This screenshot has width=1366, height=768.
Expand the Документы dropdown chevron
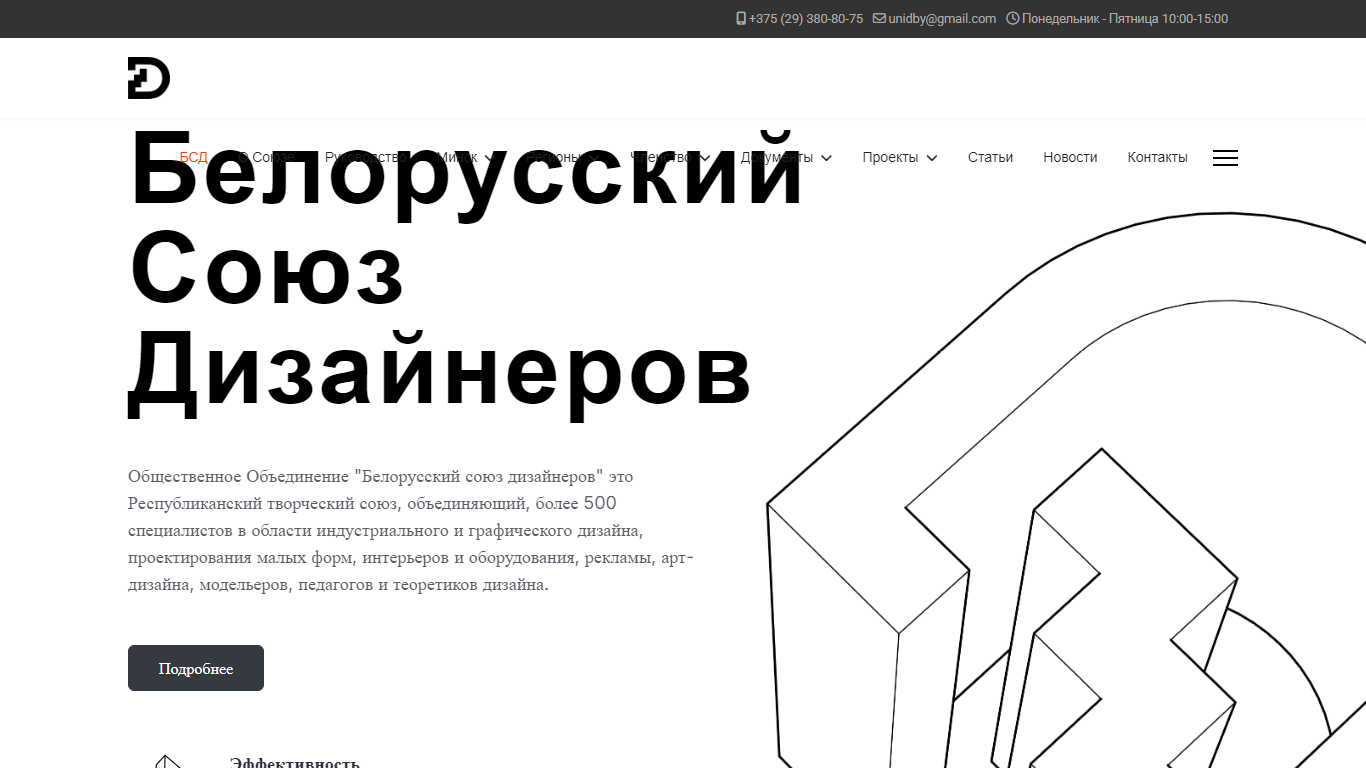point(826,158)
